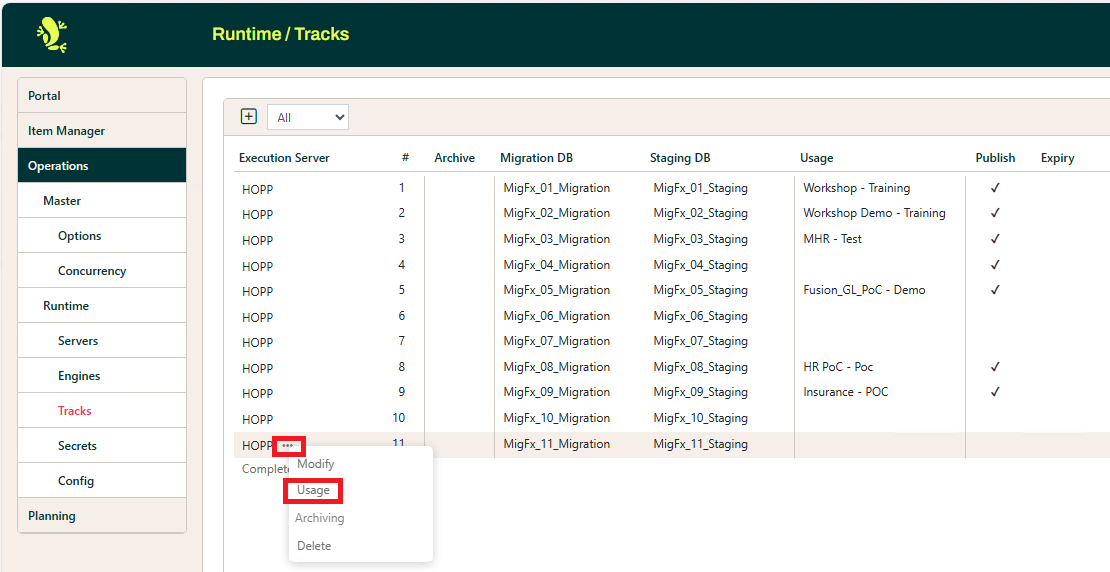Open Tracks sidebar entry

point(102,411)
